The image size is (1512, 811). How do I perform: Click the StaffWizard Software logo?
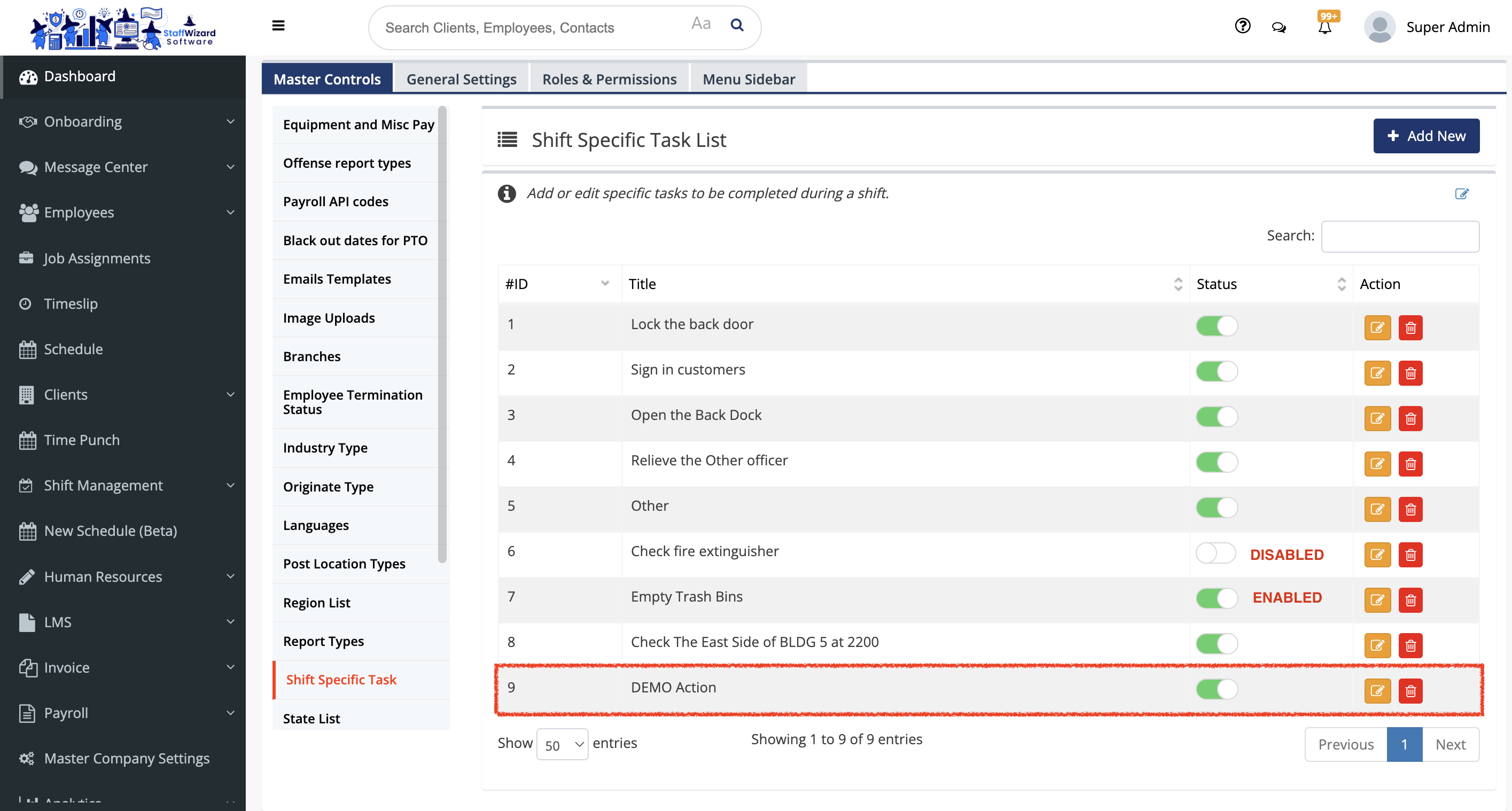tap(123, 28)
